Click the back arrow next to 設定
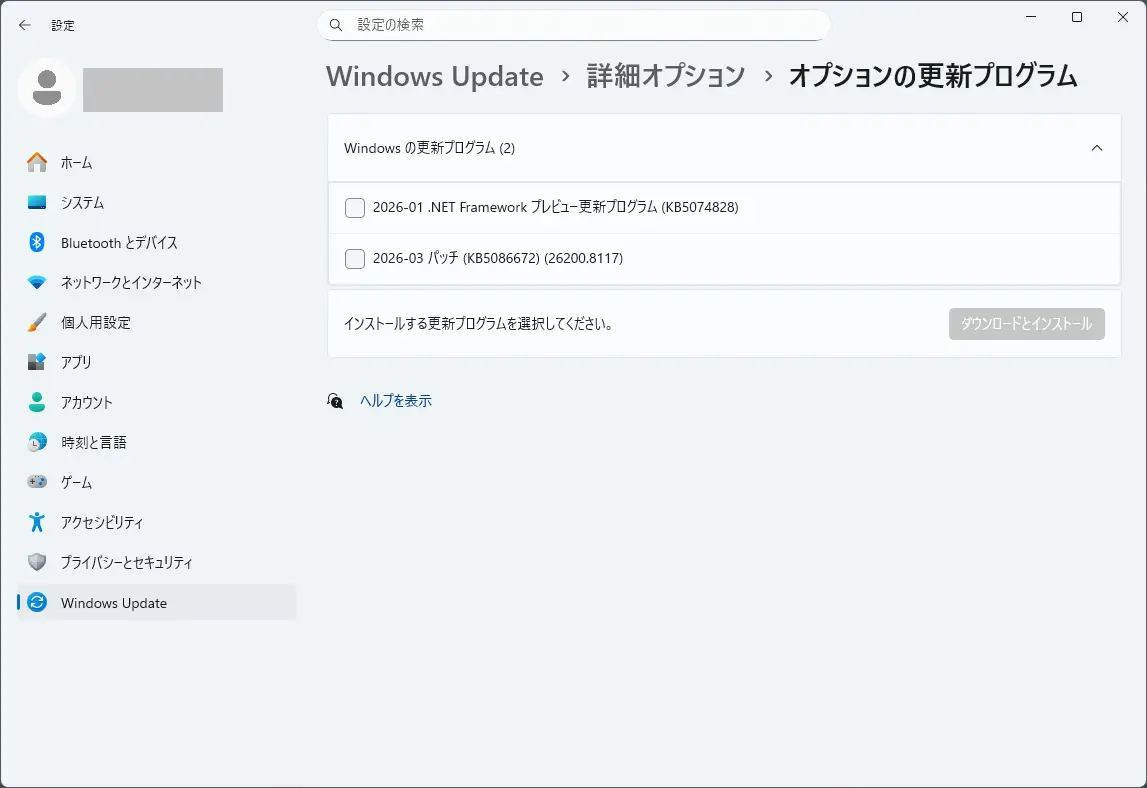The width and height of the screenshot is (1147, 788). tap(25, 25)
